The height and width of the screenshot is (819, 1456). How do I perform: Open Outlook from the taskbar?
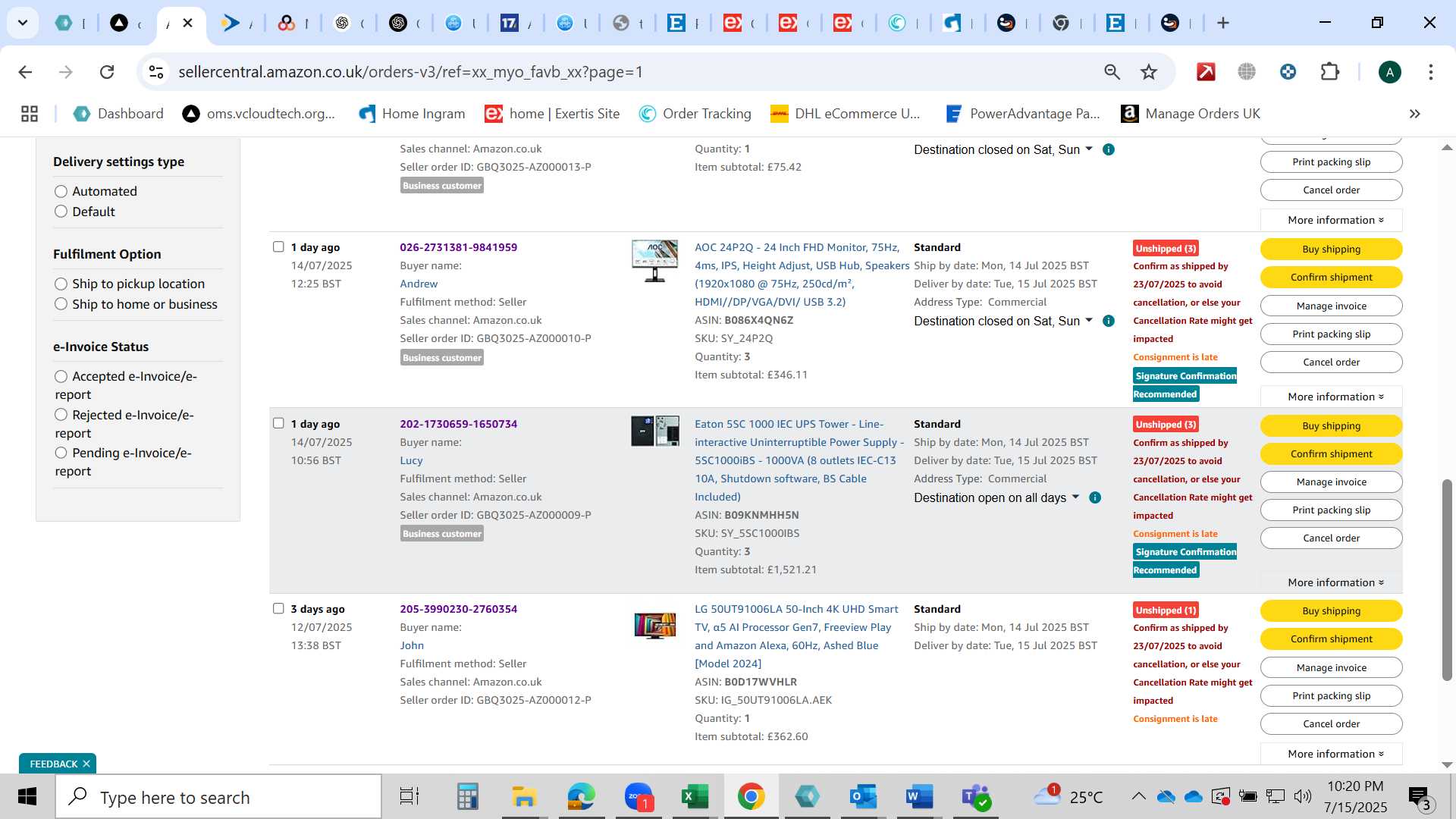862,797
